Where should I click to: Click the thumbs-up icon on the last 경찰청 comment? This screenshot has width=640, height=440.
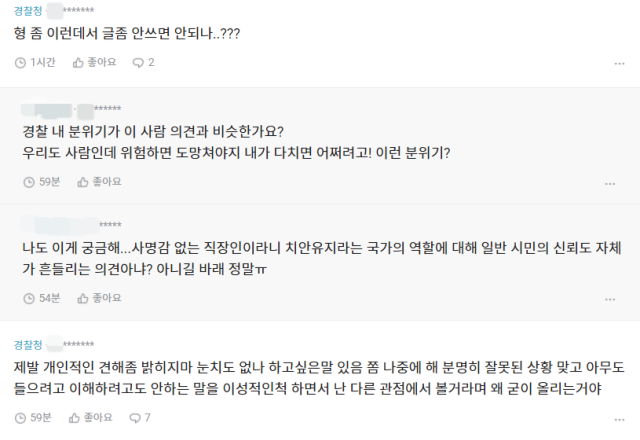(x=74, y=418)
